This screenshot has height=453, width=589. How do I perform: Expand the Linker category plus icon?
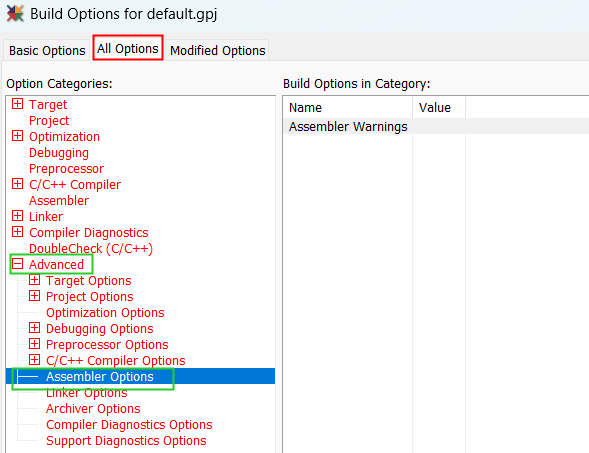pyautogui.click(x=17, y=216)
